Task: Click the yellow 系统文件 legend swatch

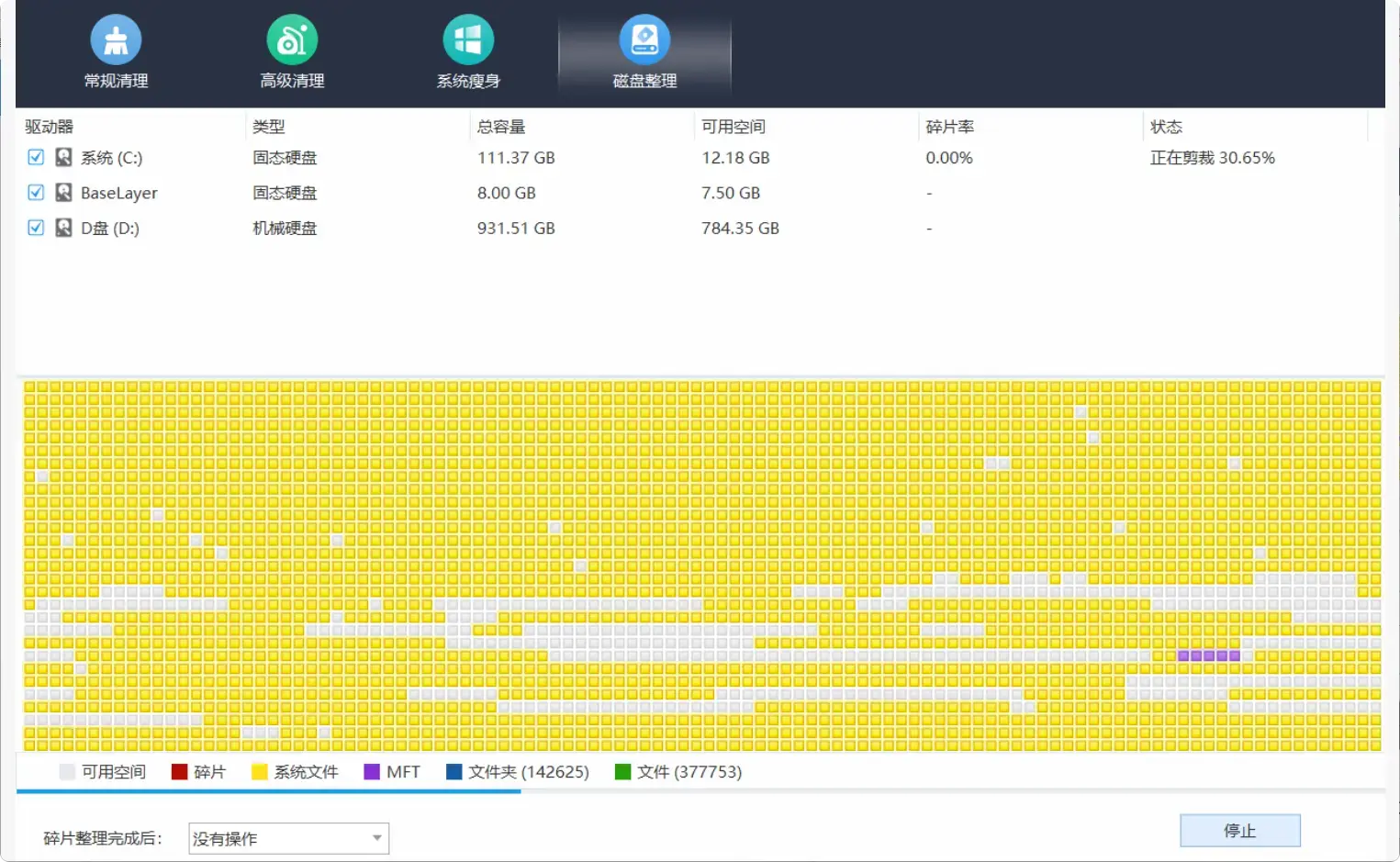Action: 260,772
